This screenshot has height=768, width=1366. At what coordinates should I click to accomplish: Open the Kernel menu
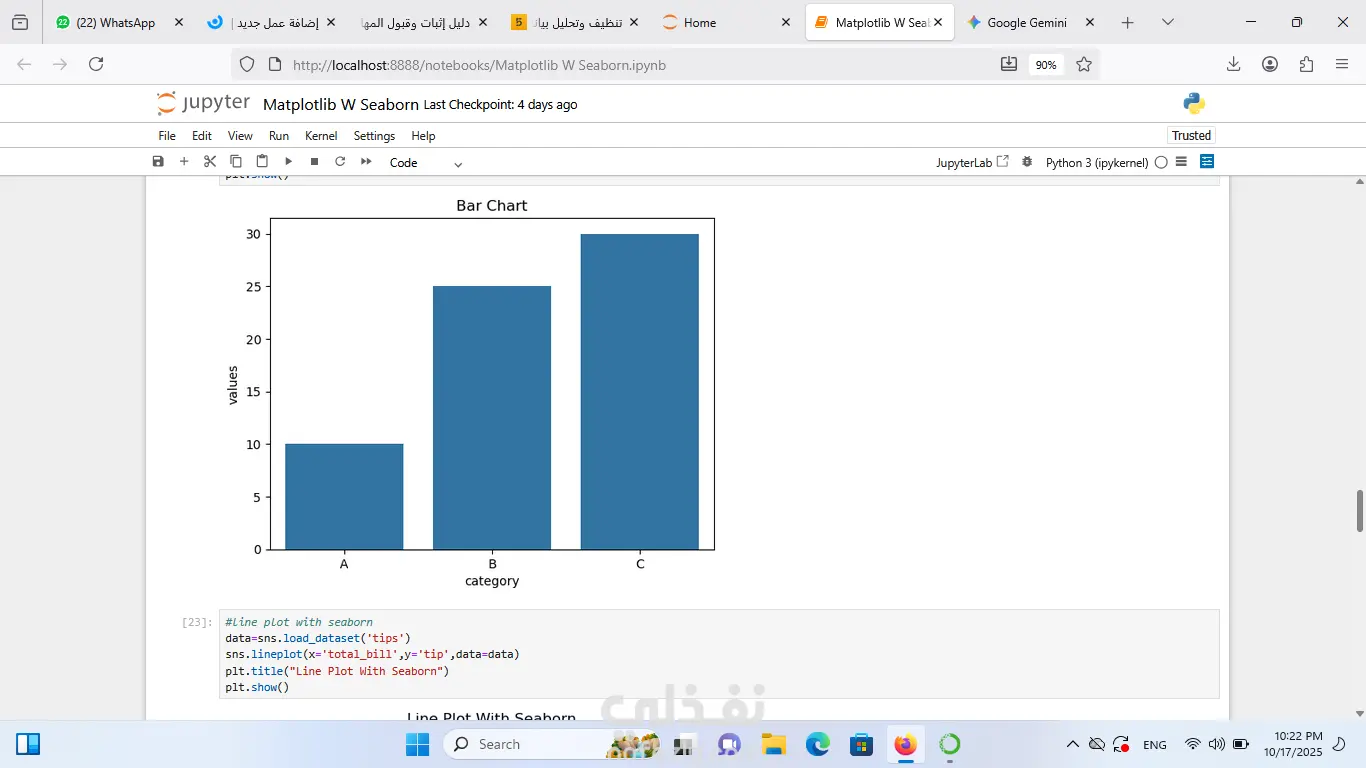(x=321, y=136)
